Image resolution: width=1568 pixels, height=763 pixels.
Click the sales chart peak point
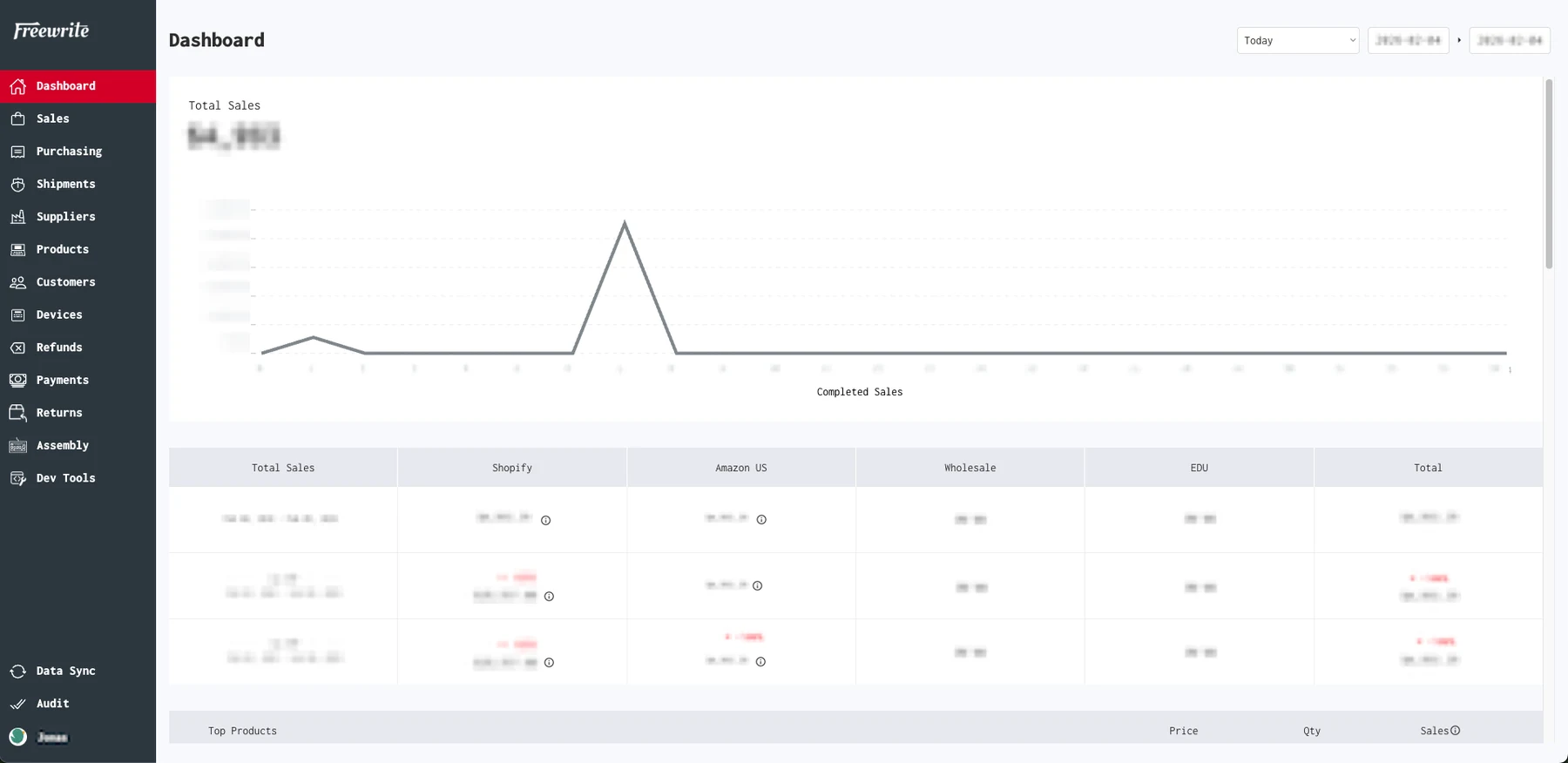pyautogui.click(x=625, y=224)
